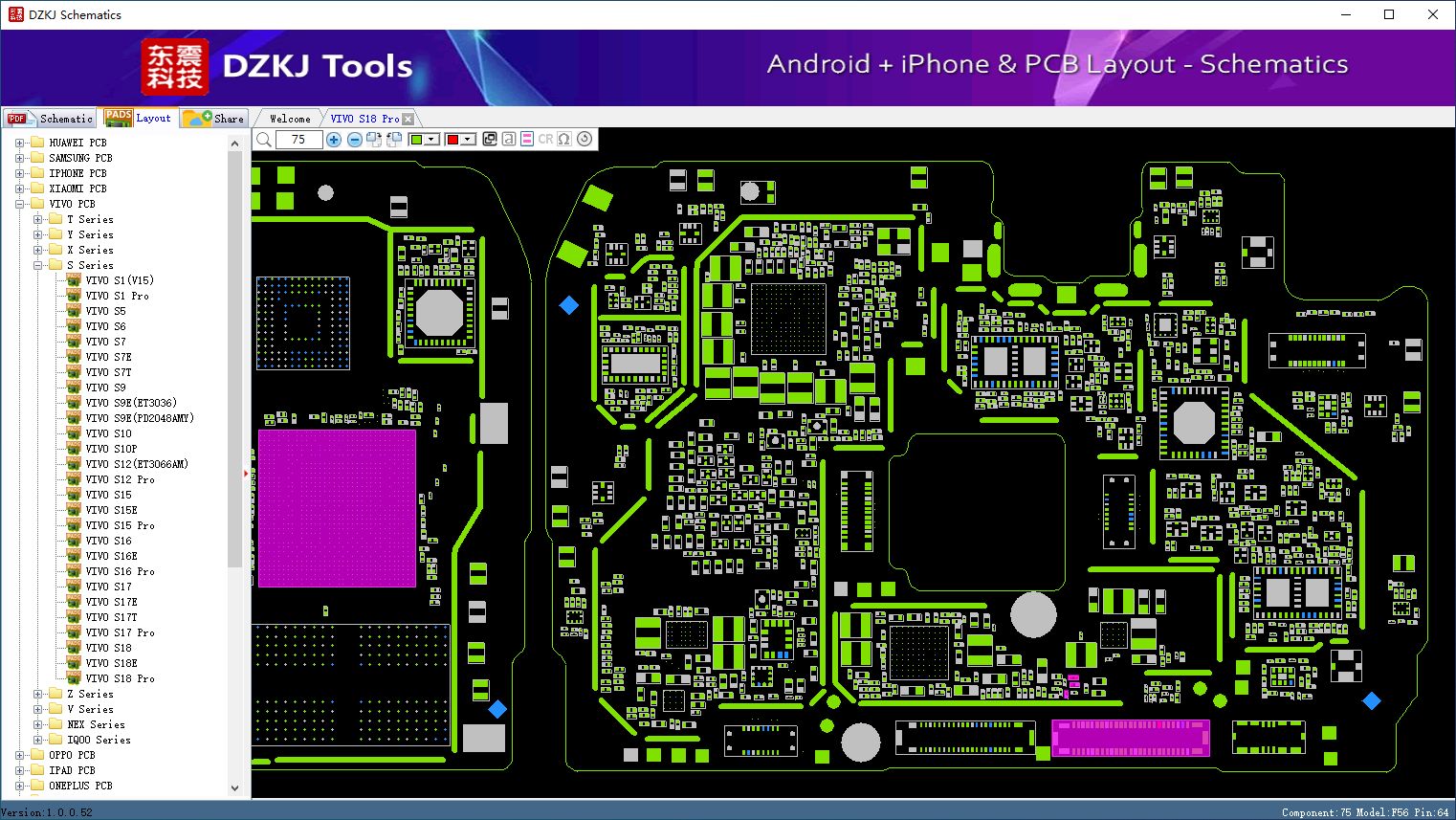Switch to the PADS Layout tab
This screenshot has width=1456, height=820.
point(139,118)
